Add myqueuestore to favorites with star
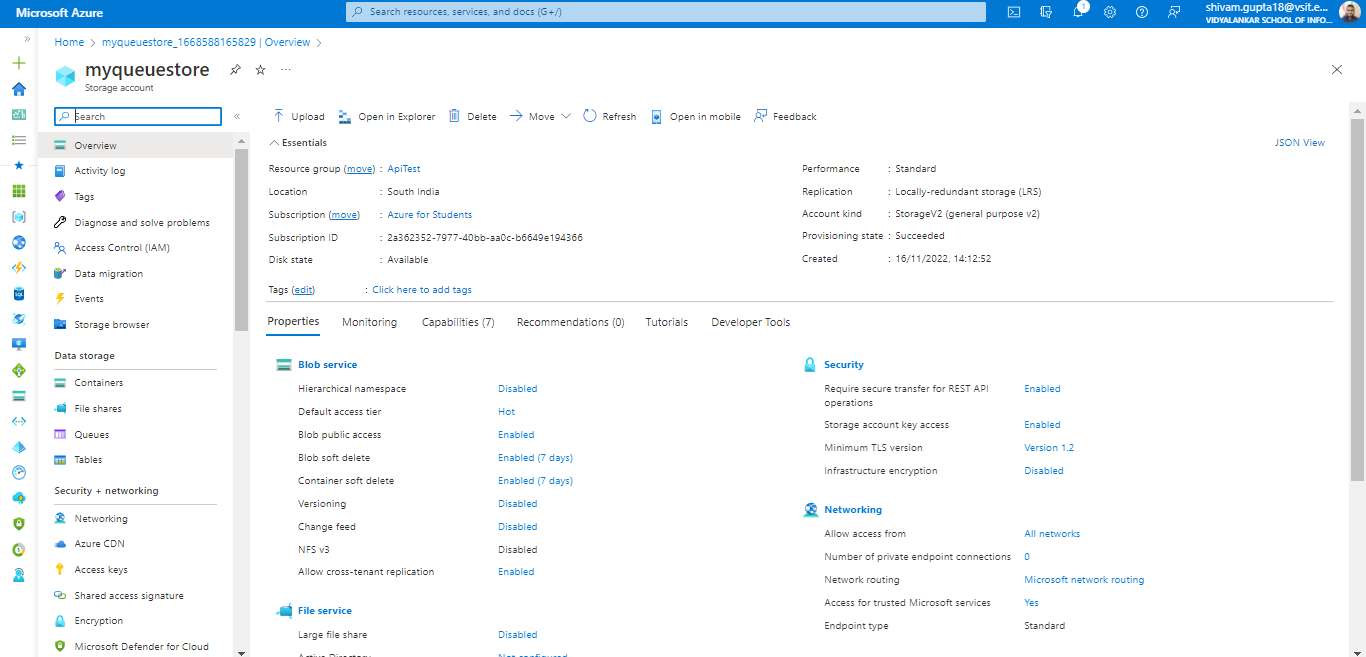Image resolution: width=1366 pixels, height=657 pixels. [260, 70]
